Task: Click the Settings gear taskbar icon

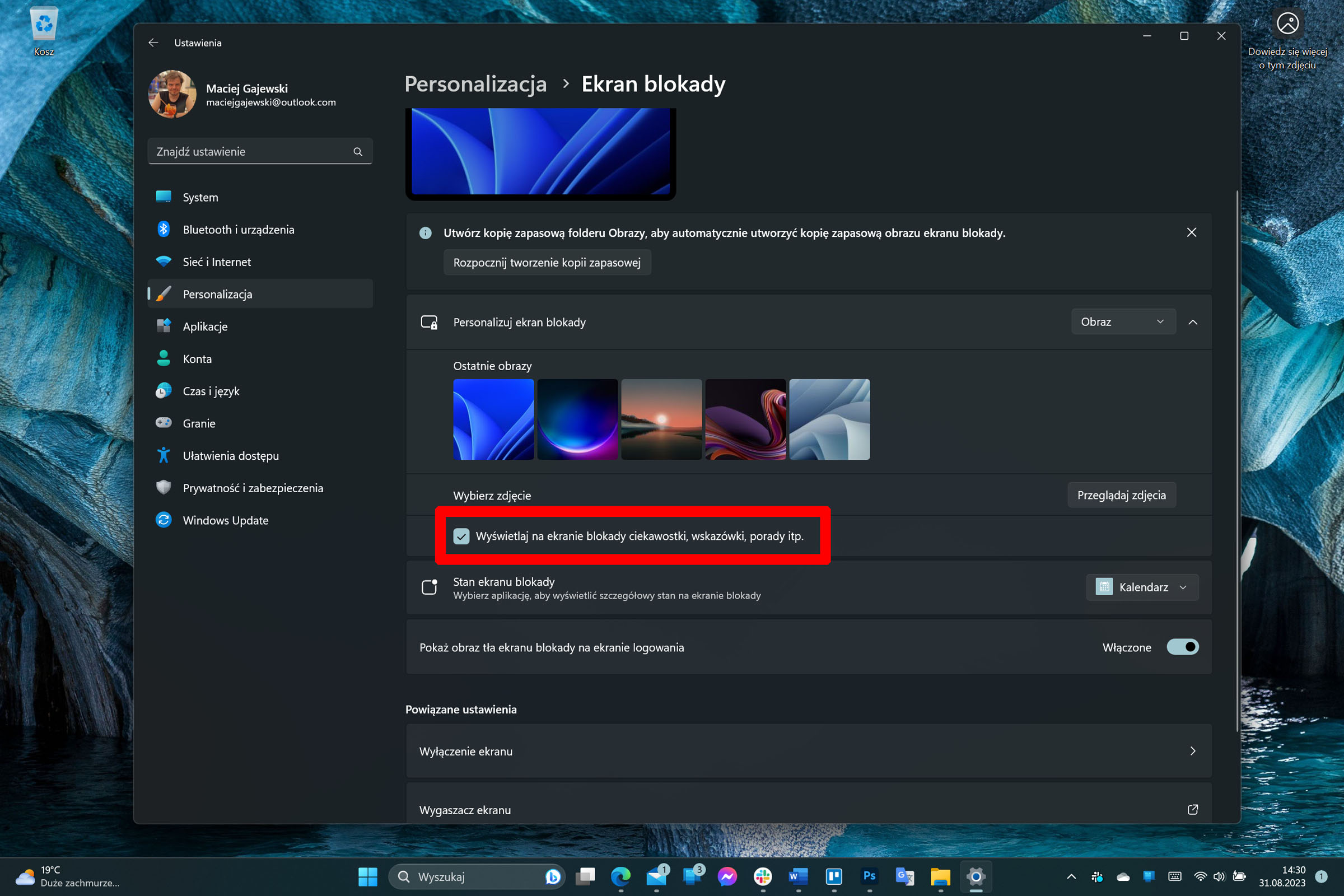Action: point(976,876)
